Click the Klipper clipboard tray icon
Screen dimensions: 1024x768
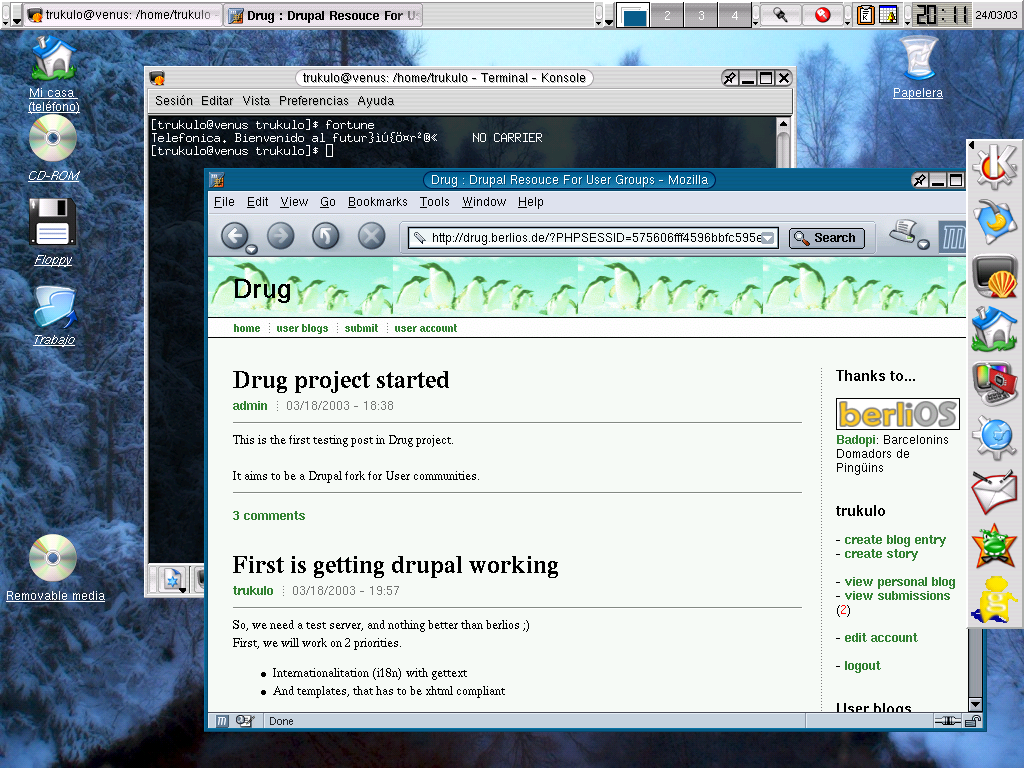click(866, 15)
